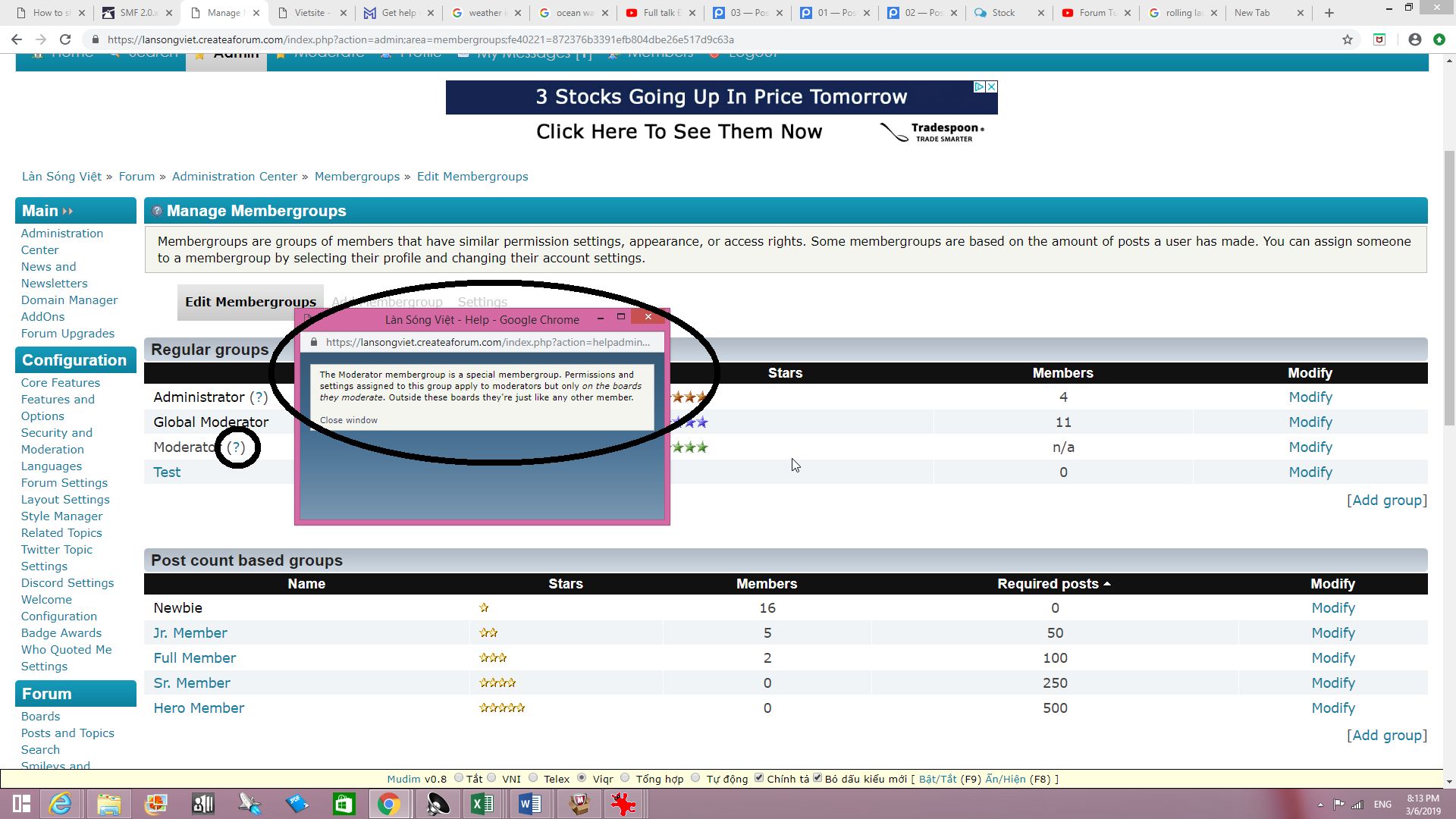Bookmark this page with the star icon

tap(1348, 39)
